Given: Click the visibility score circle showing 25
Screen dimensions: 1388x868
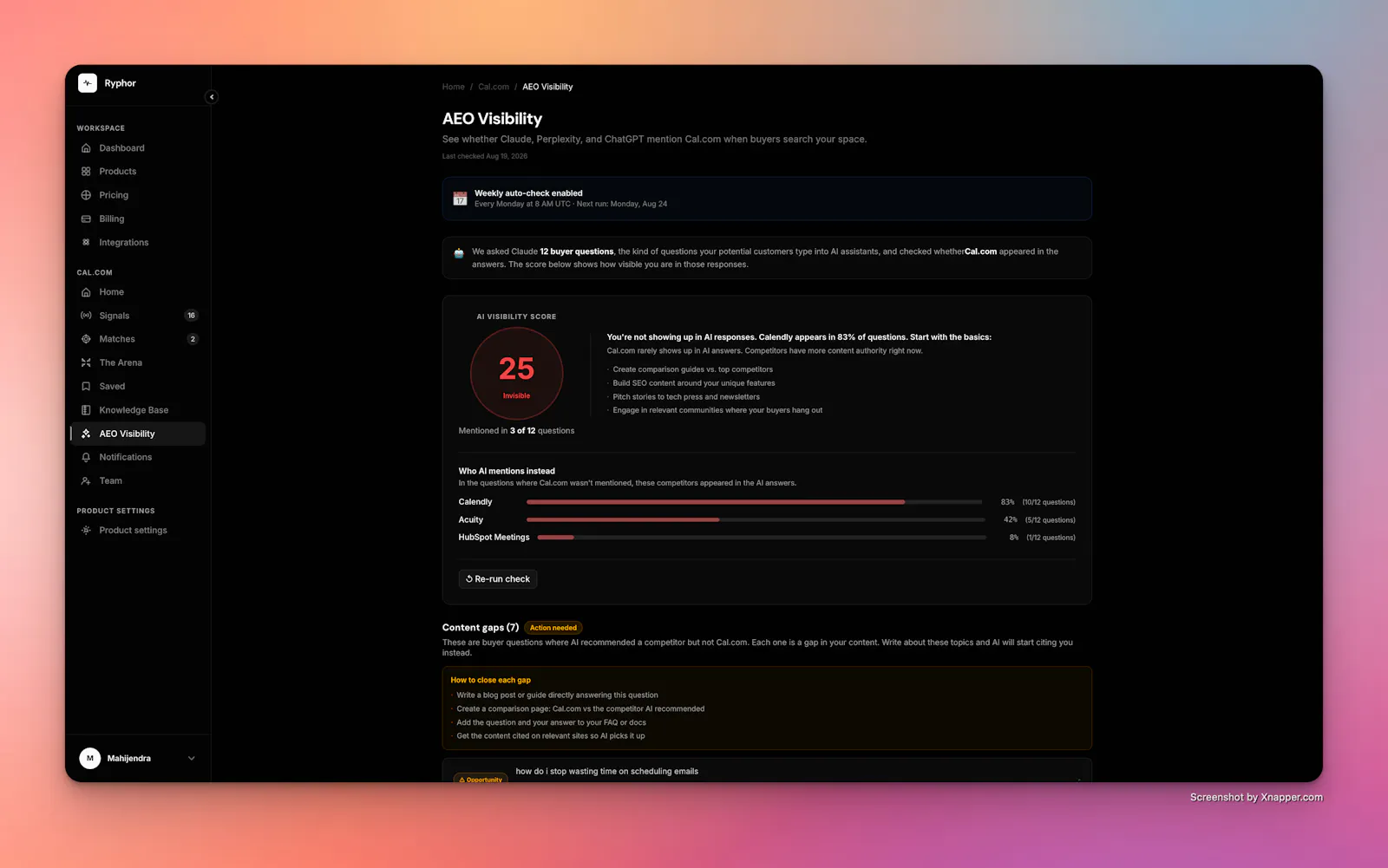Looking at the screenshot, I should 516,374.
